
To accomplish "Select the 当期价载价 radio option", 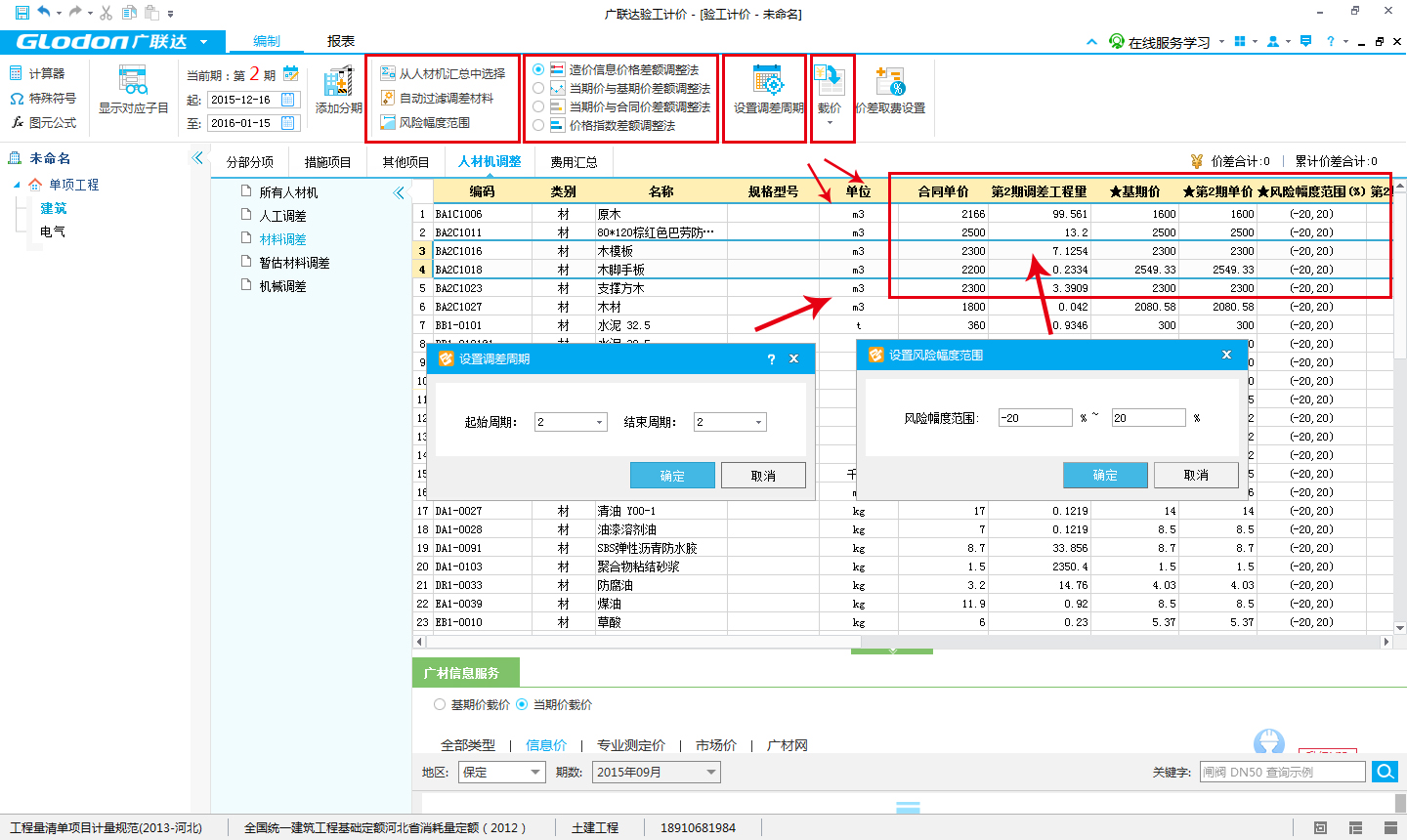I will pyautogui.click(x=522, y=704).
